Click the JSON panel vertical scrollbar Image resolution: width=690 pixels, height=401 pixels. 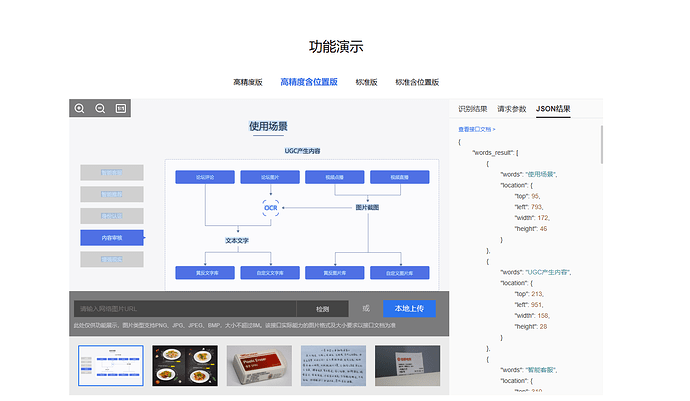[602, 145]
